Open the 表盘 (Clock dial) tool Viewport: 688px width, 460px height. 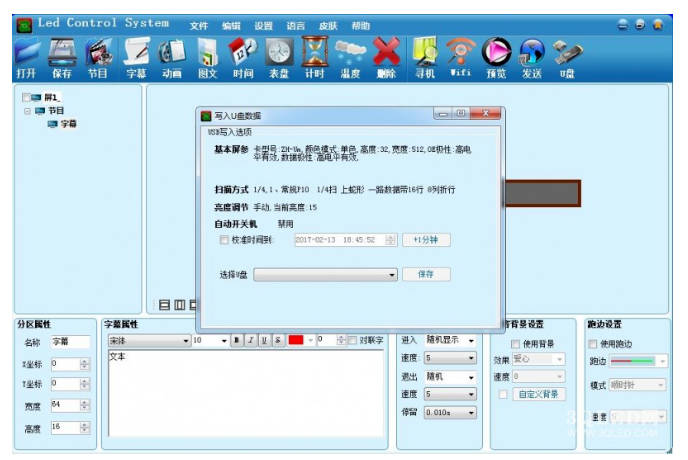pos(279,55)
